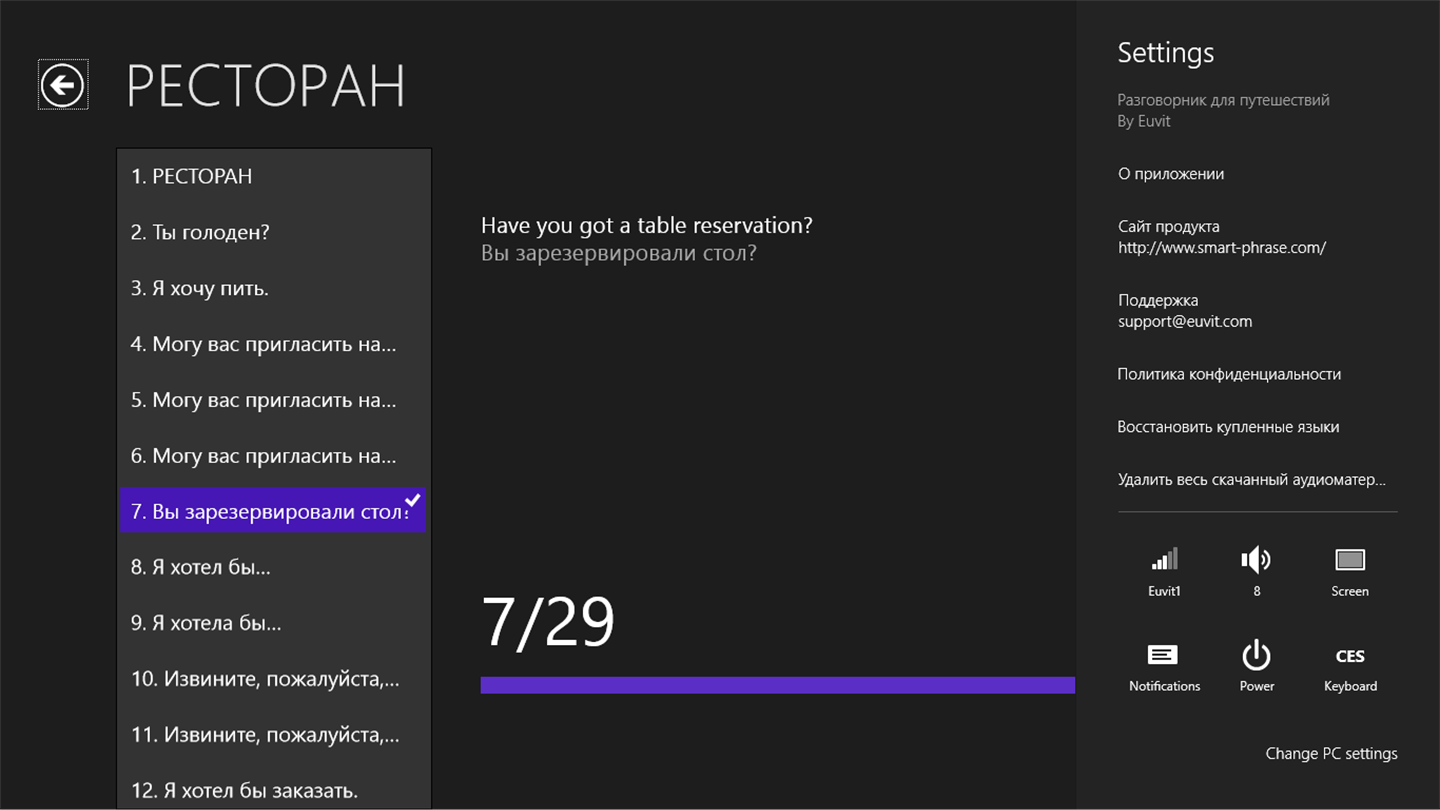
Task: Open "О приложении" settings entry
Action: point(1171,174)
